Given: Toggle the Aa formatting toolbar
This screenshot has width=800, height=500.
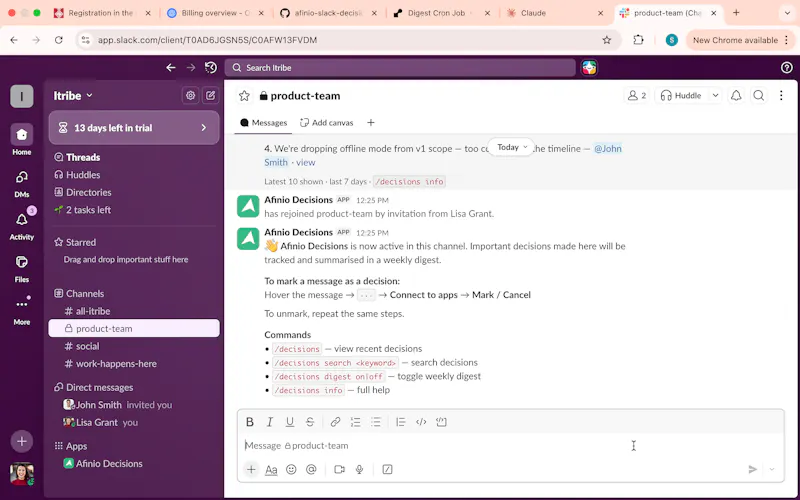Looking at the screenshot, I should tap(271, 469).
